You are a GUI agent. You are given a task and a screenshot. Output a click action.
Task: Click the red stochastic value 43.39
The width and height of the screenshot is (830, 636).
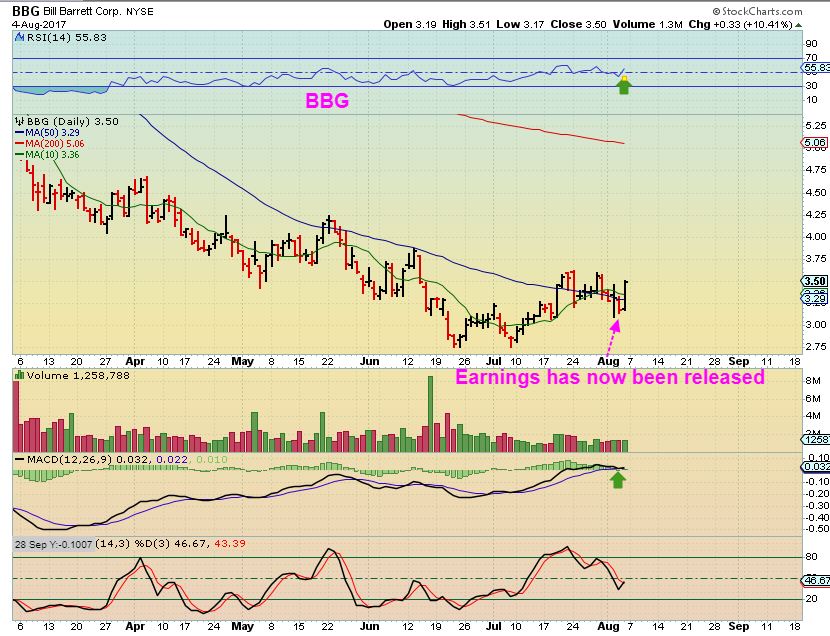[230, 543]
